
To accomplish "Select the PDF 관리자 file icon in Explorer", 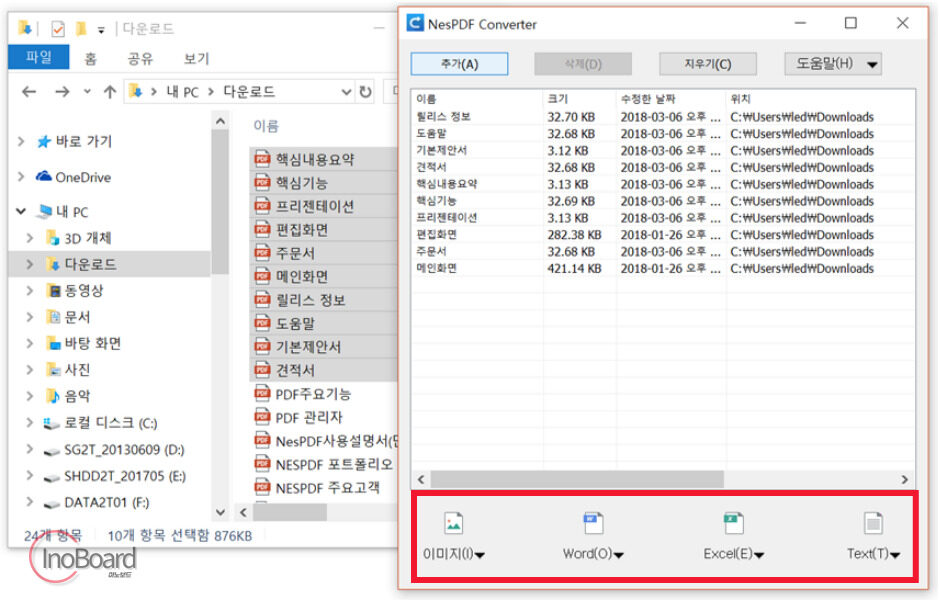I will pos(262,417).
